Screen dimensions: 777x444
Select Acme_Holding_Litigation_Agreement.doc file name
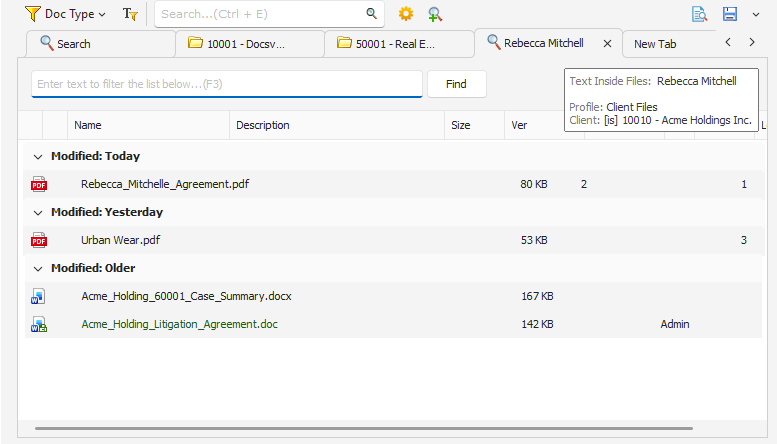[x=179, y=324]
